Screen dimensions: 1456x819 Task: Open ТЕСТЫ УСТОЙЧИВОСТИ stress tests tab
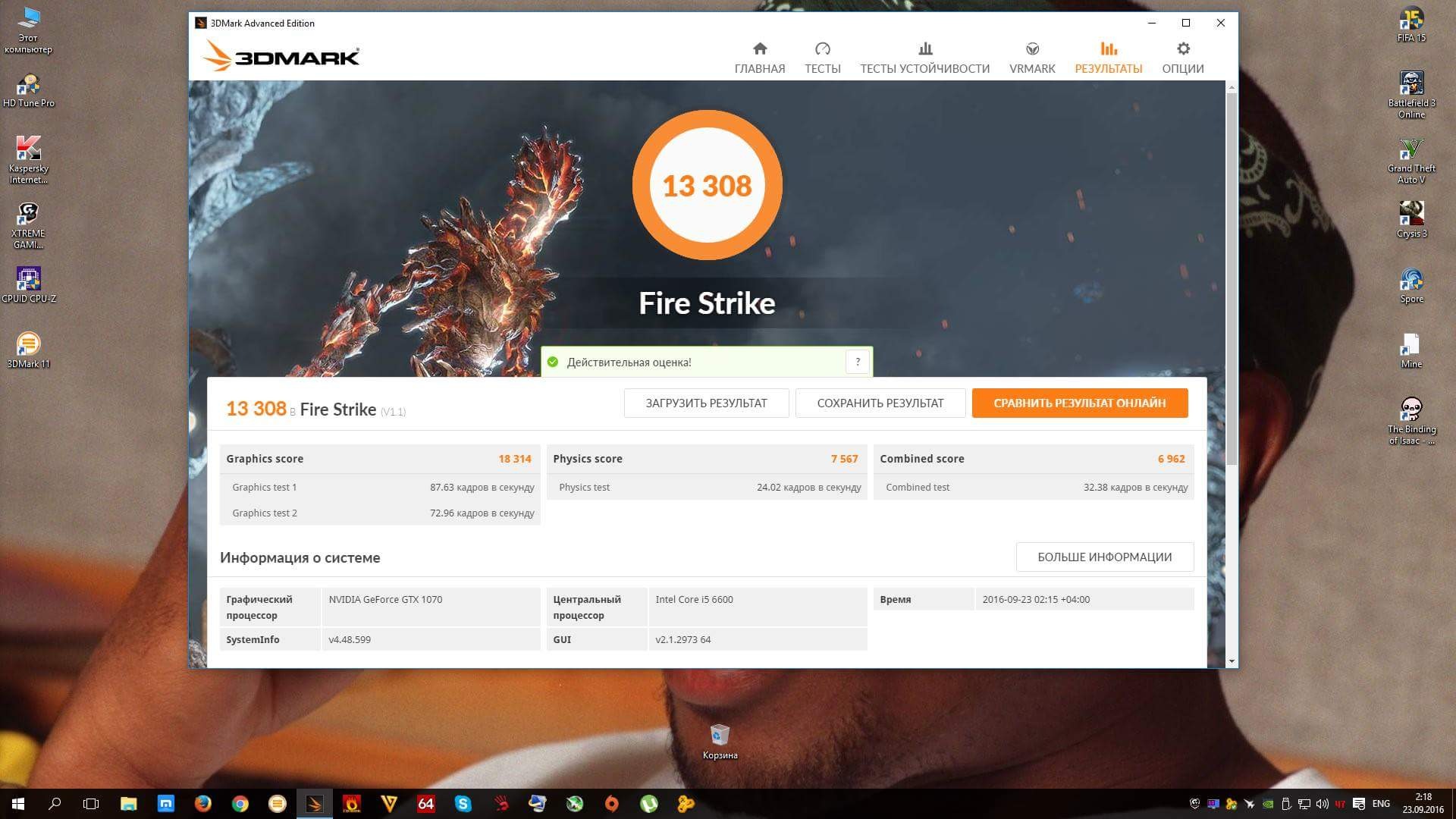pyautogui.click(x=924, y=58)
